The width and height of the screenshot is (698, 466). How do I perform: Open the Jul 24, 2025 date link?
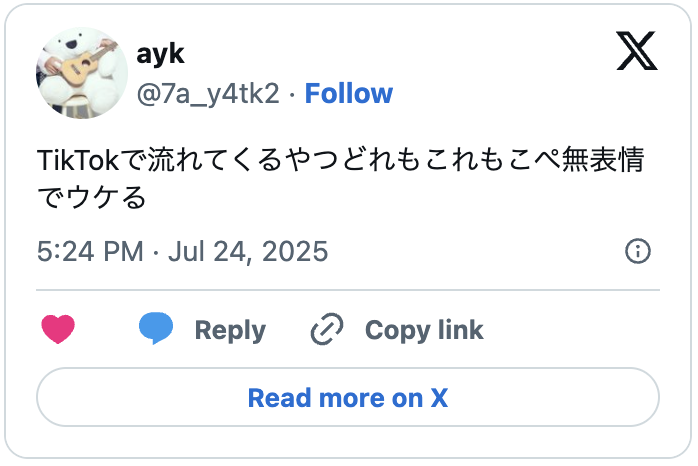248,251
